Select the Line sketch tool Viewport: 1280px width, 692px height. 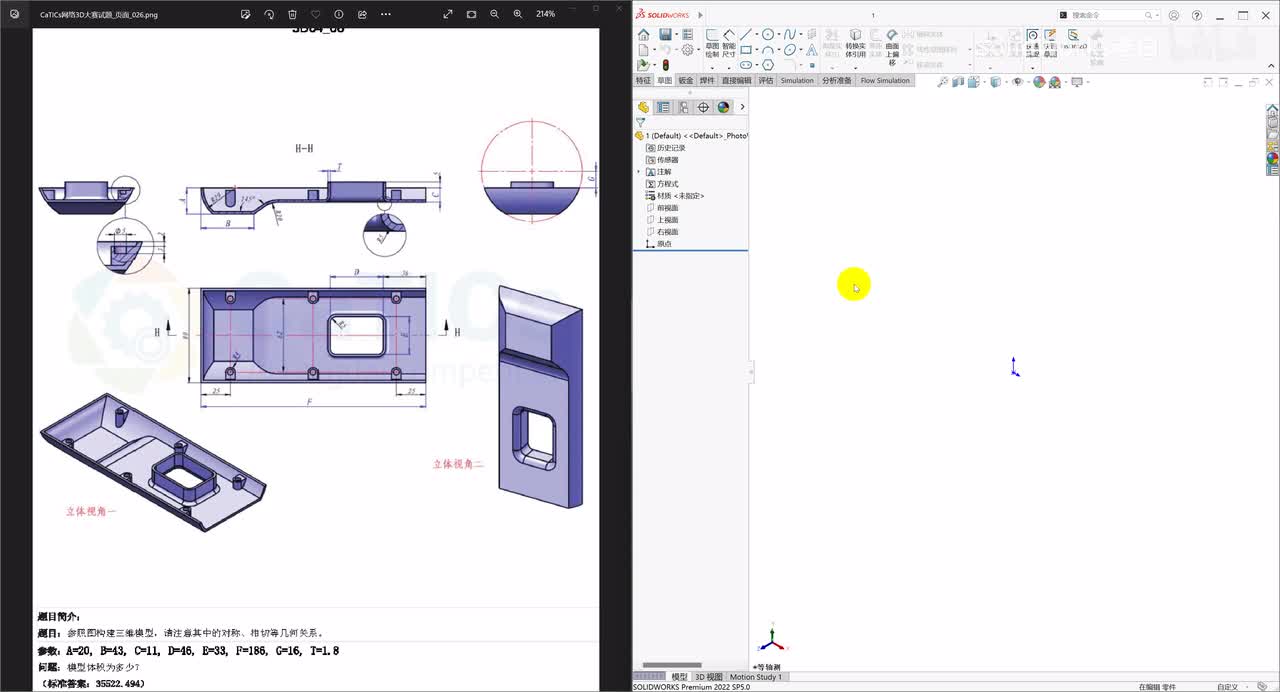pyautogui.click(x=746, y=34)
